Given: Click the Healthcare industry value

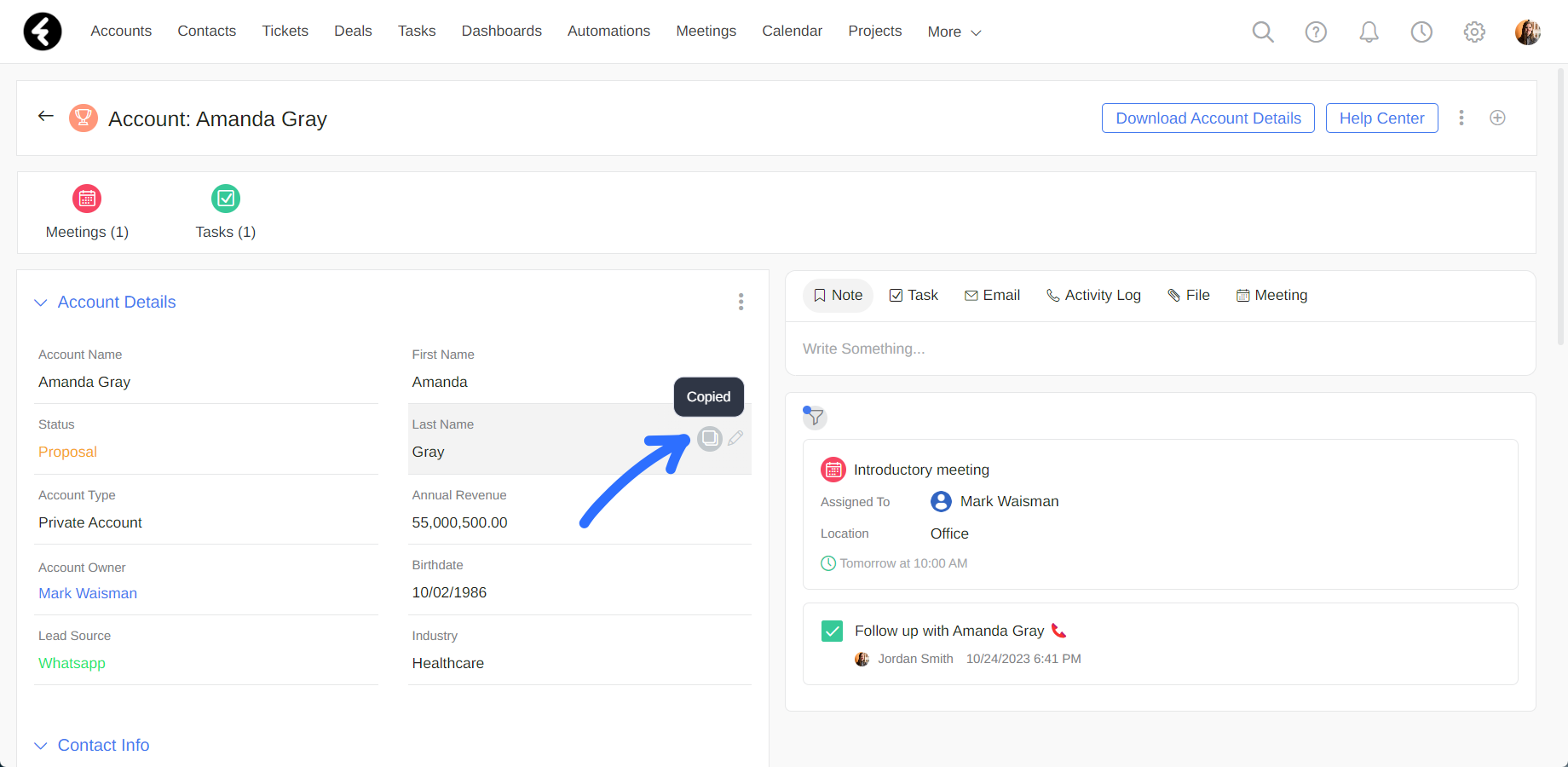Looking at the screenshot, I should coord(447,663).
